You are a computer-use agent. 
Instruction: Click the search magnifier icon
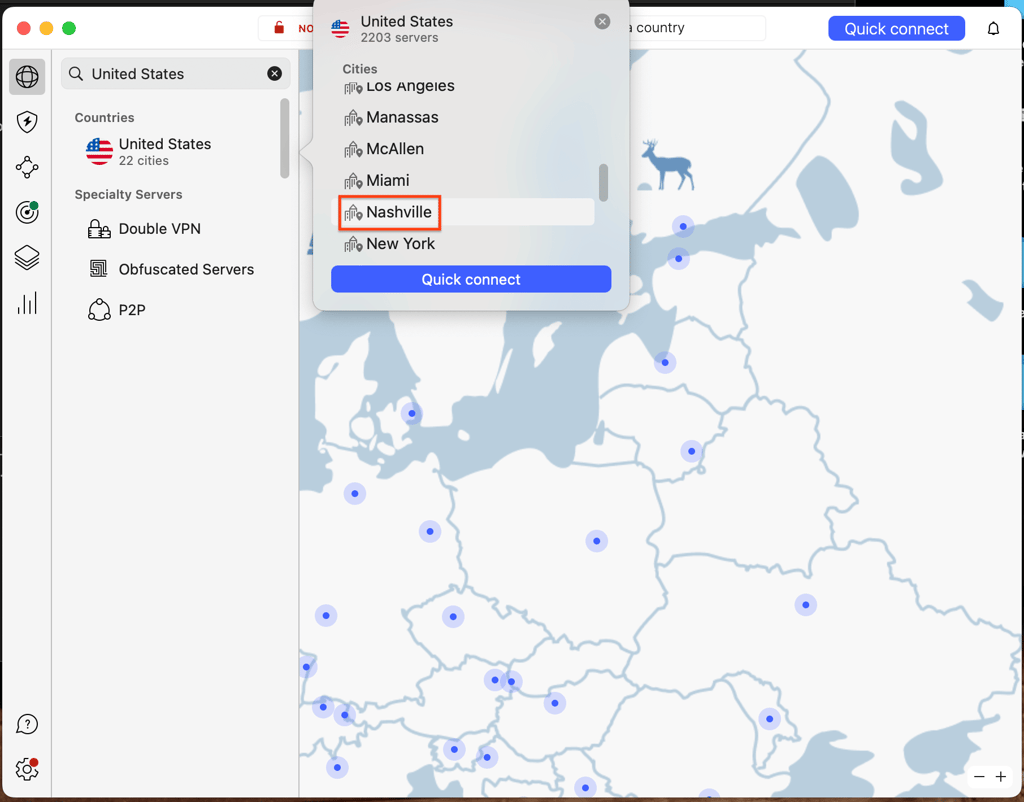[76, 74]
